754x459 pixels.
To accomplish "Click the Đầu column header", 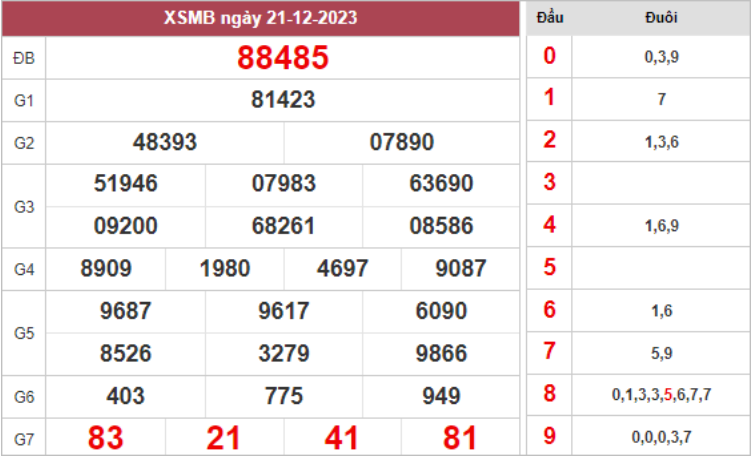I will point(550,17).
